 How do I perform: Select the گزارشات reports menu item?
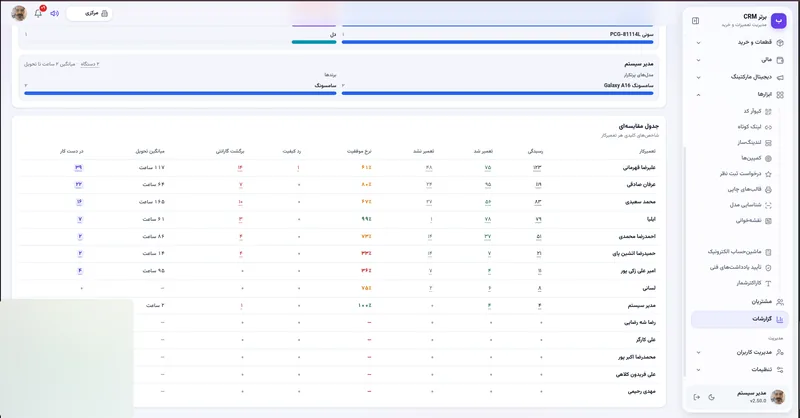(740, 319)
